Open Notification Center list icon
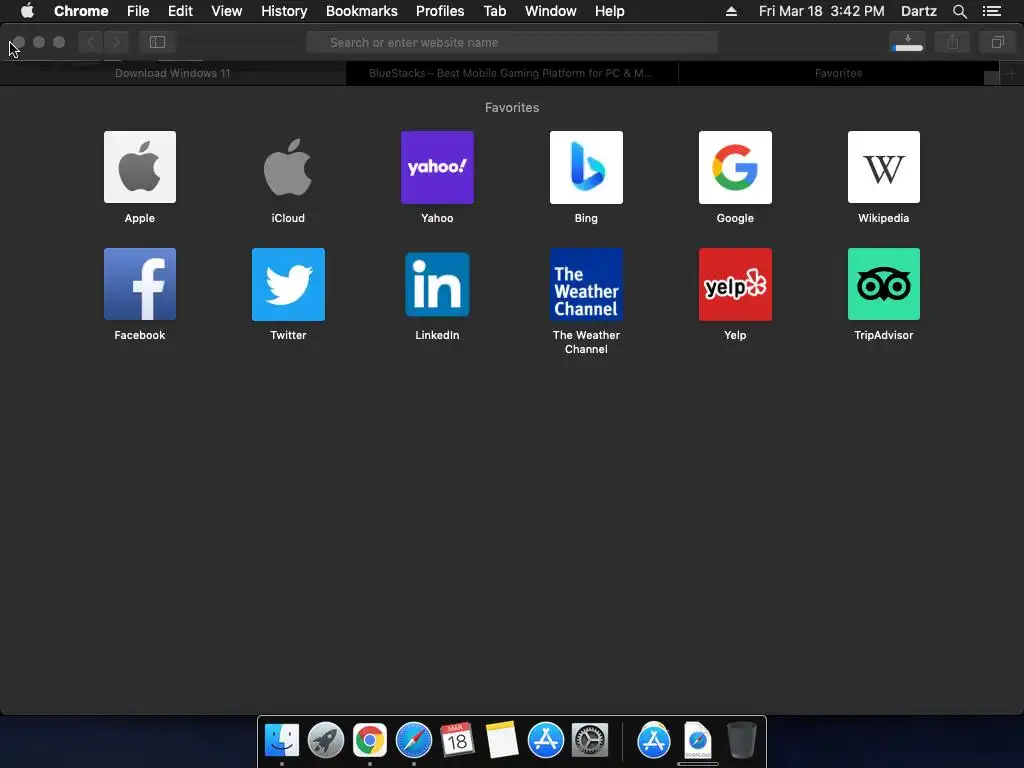Viewport: 1024px width, 768px height. point(992,11)
